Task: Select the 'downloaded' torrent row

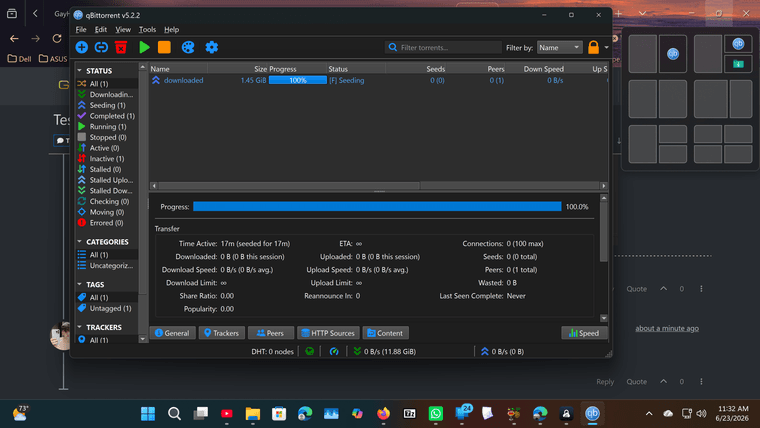Action: point(378,80)
